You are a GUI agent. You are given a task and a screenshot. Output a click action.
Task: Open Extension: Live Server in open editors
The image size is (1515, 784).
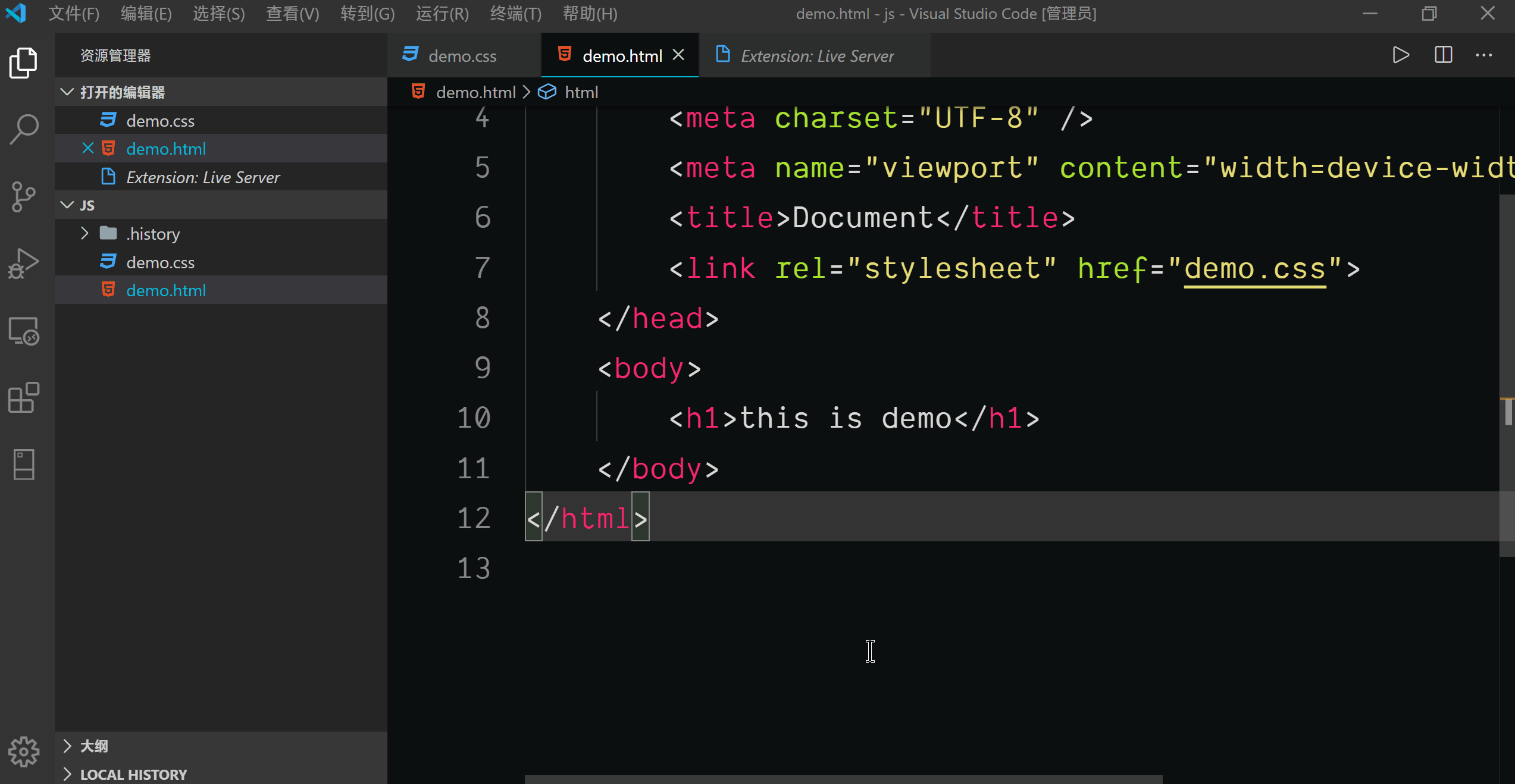point(202,177)
